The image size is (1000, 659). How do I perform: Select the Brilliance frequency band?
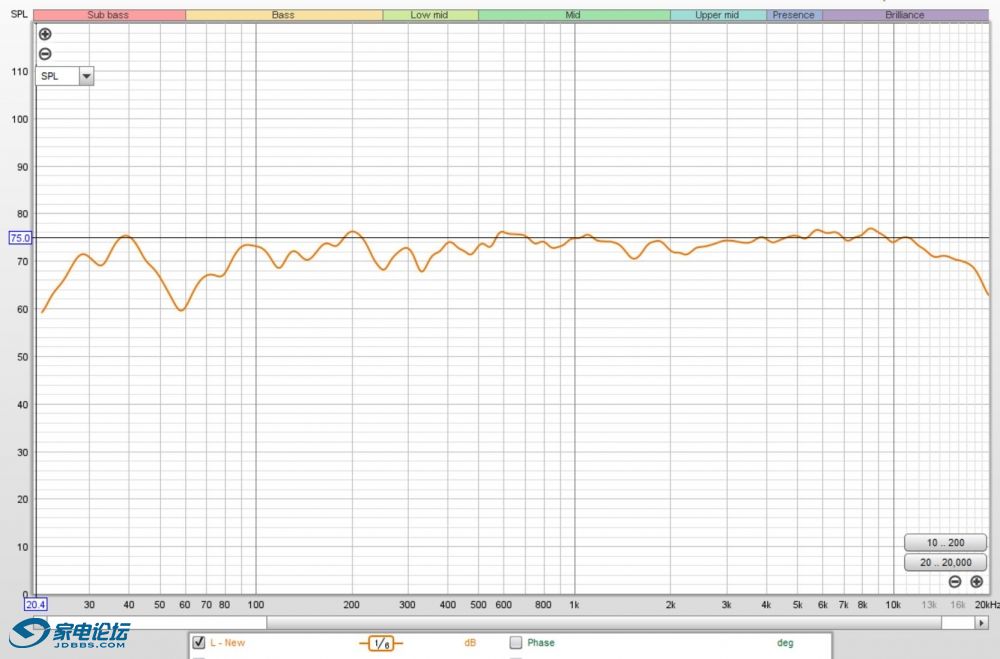[904, 15]
